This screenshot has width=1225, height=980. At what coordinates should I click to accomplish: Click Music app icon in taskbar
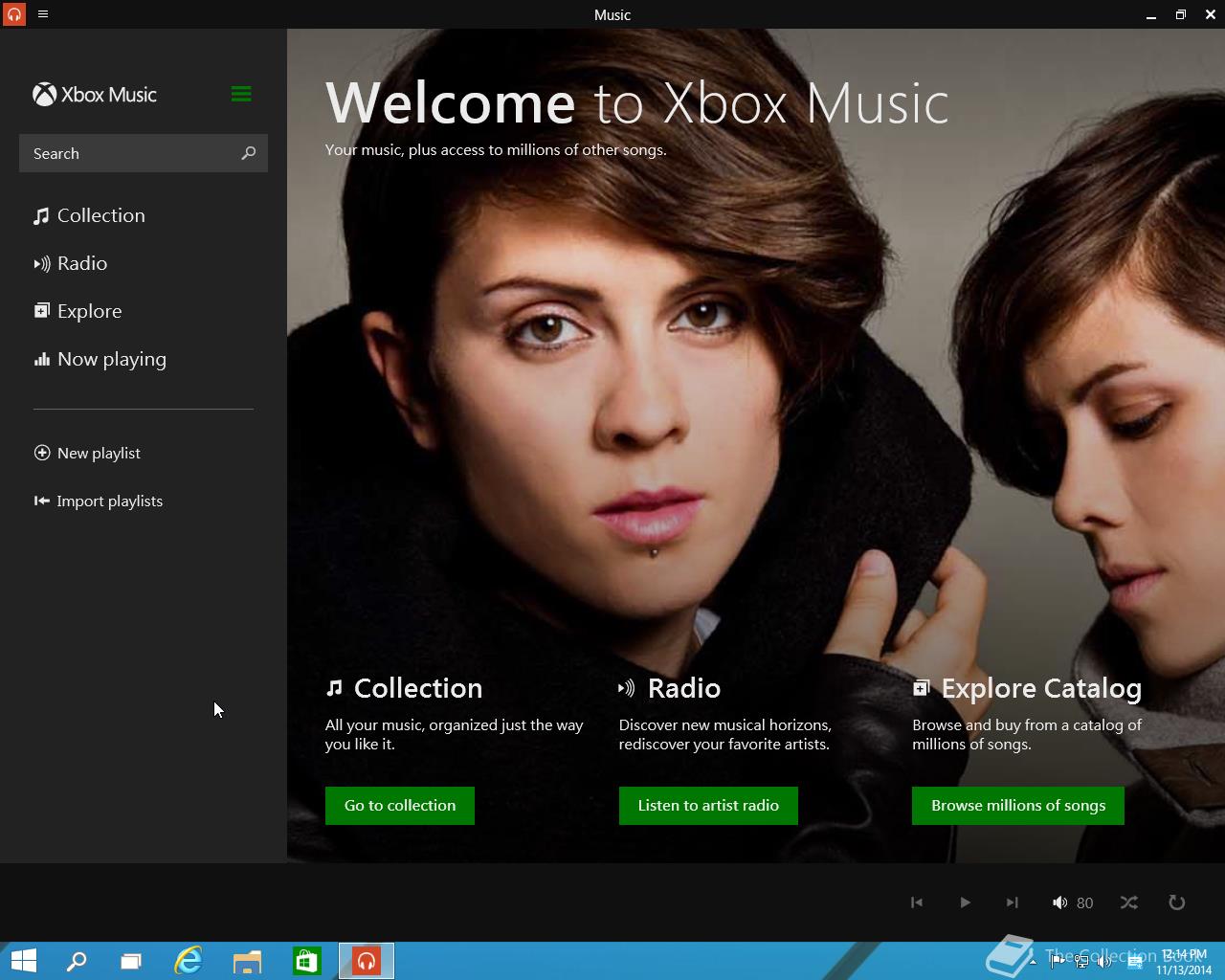click(367, 961)
